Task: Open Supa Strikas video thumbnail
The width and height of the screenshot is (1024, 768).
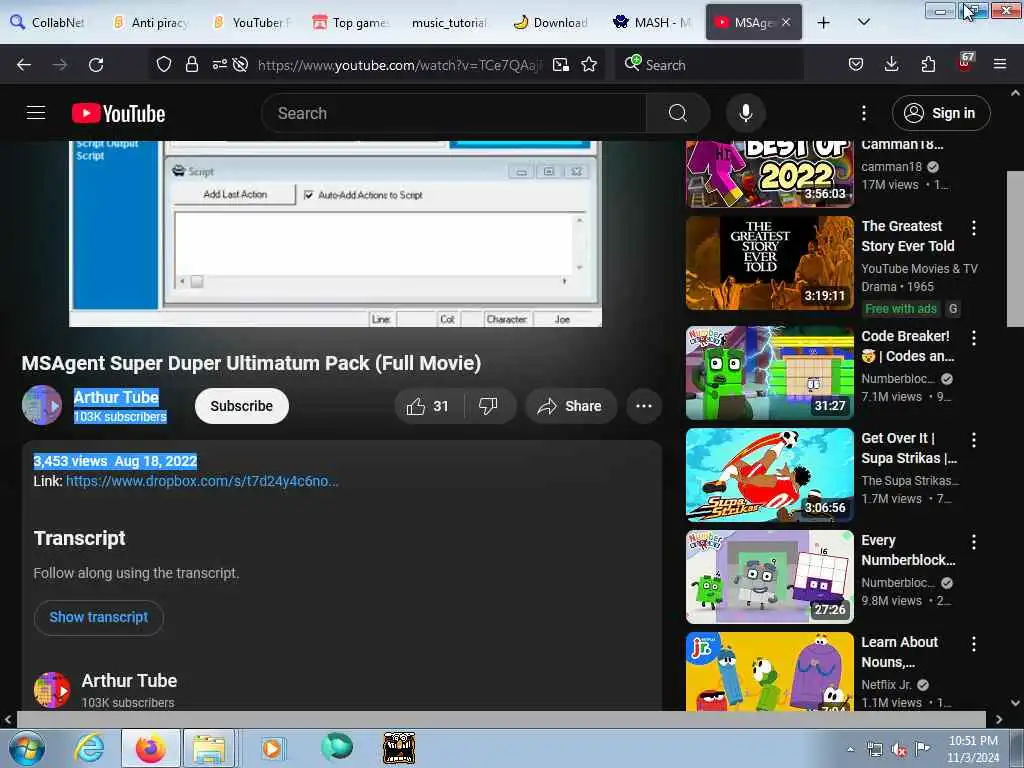Action: 769,475
